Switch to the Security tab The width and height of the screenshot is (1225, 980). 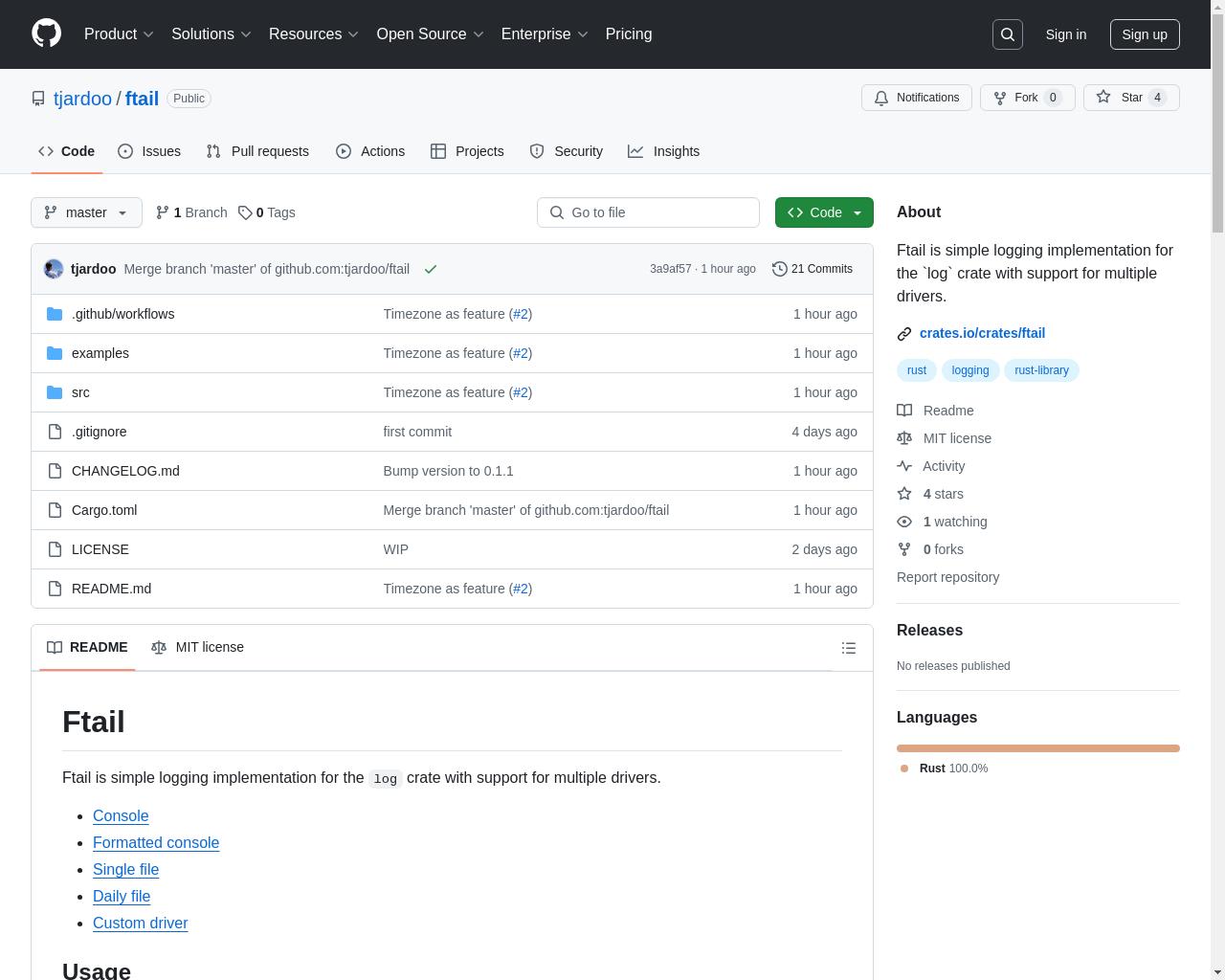567,151
